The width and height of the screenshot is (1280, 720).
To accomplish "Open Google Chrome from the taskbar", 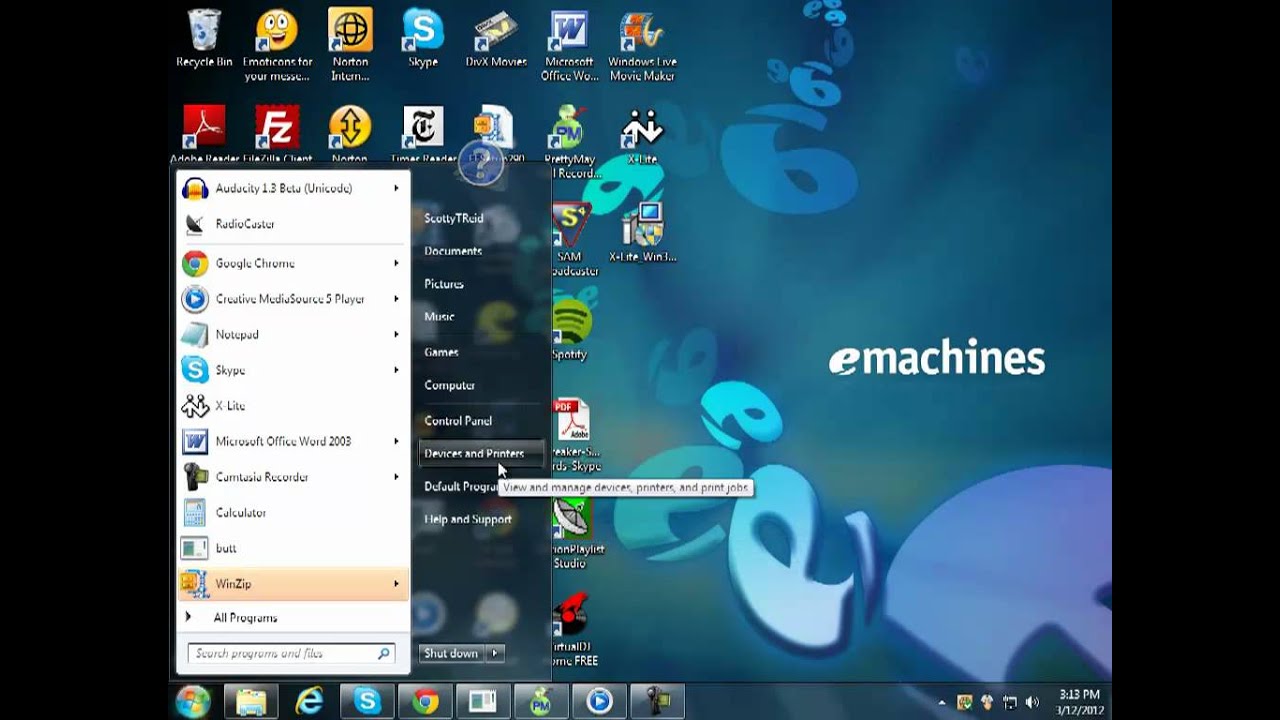I will (425, 701).
